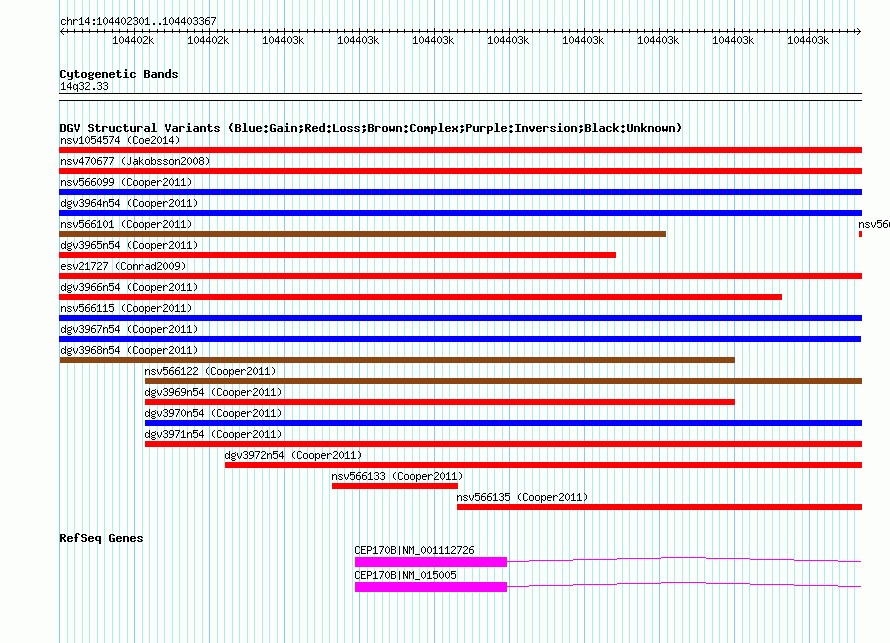Click the chr14:104402301..104403367 coordinate text

pos(138,21)
